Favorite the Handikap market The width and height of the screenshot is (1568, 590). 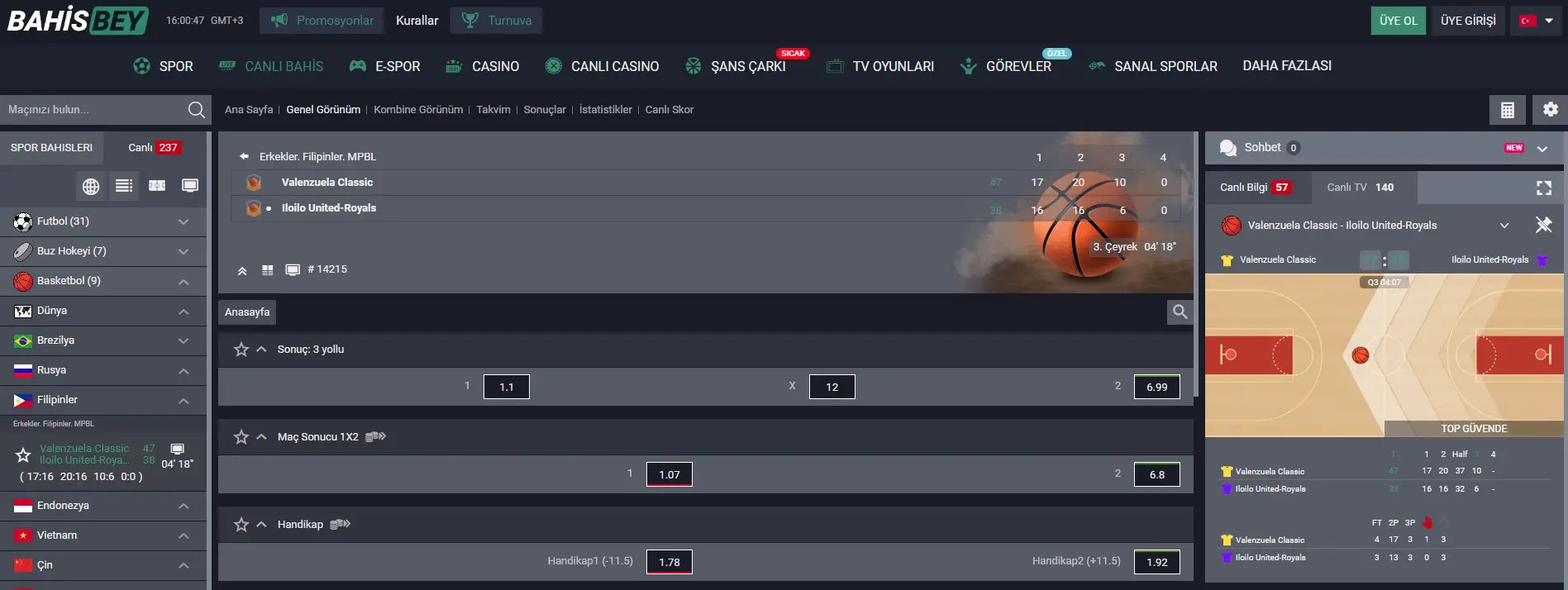coord(241,525)
